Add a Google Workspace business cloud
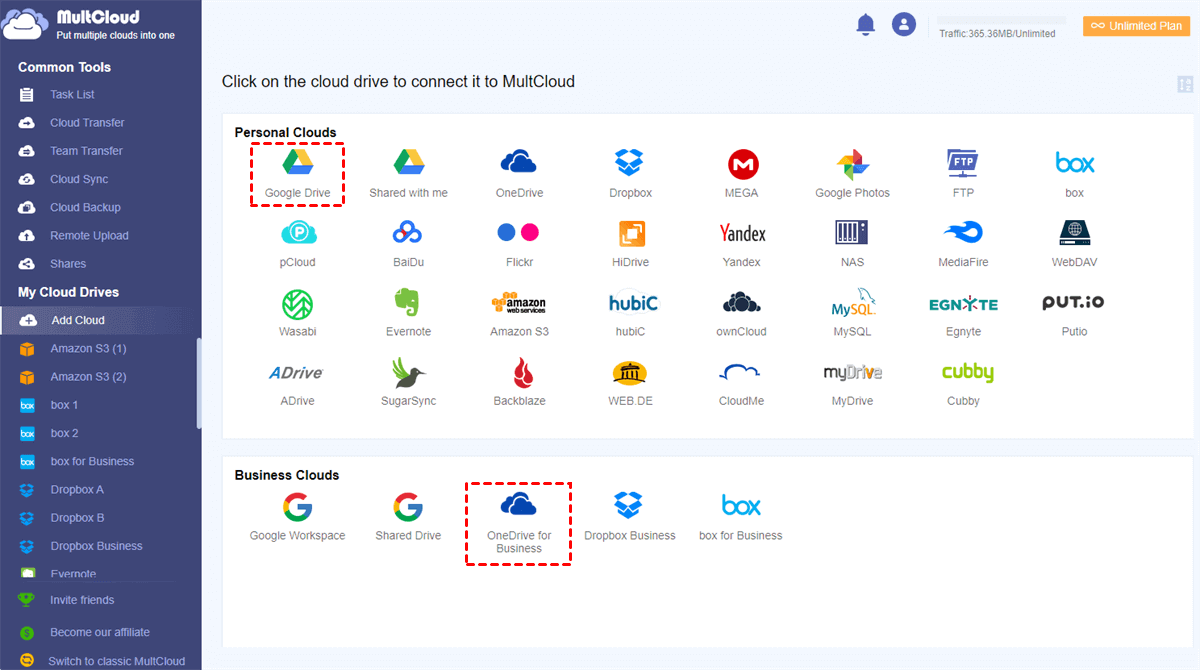This screenshot has width=1200, height=670. tap(297, 516)
